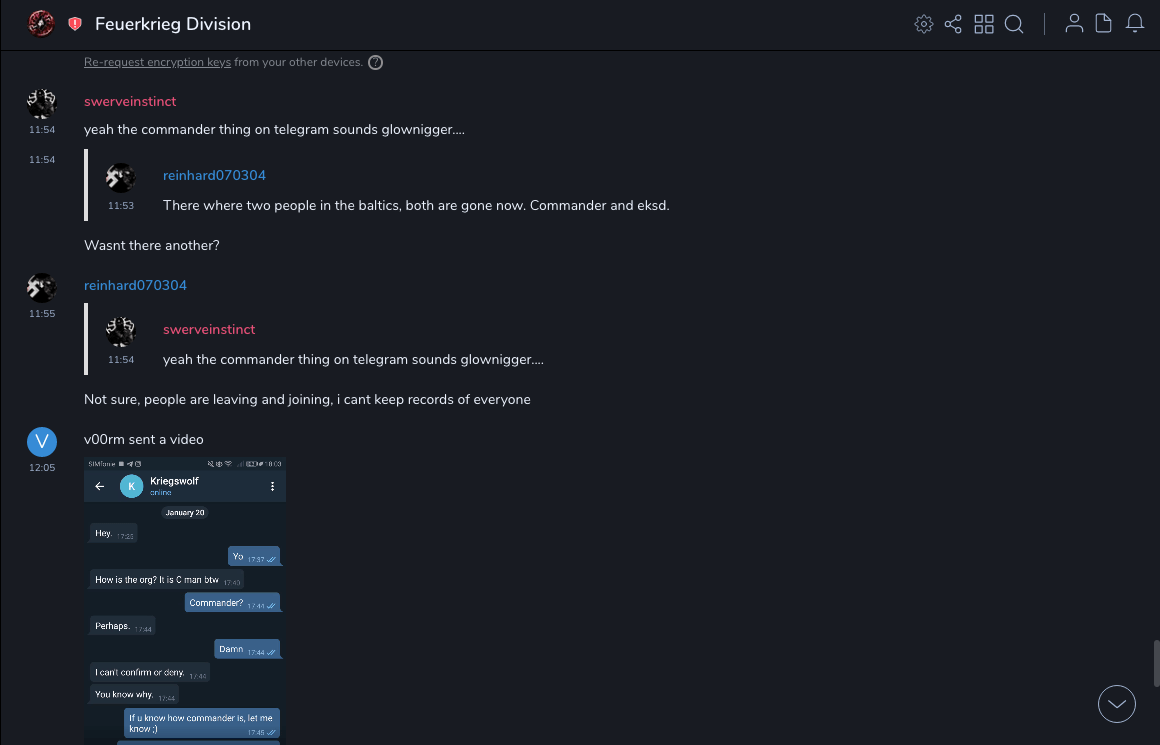Open the integrations grid icon
This screenshot has width=1160, height=745.
(984, 24)
